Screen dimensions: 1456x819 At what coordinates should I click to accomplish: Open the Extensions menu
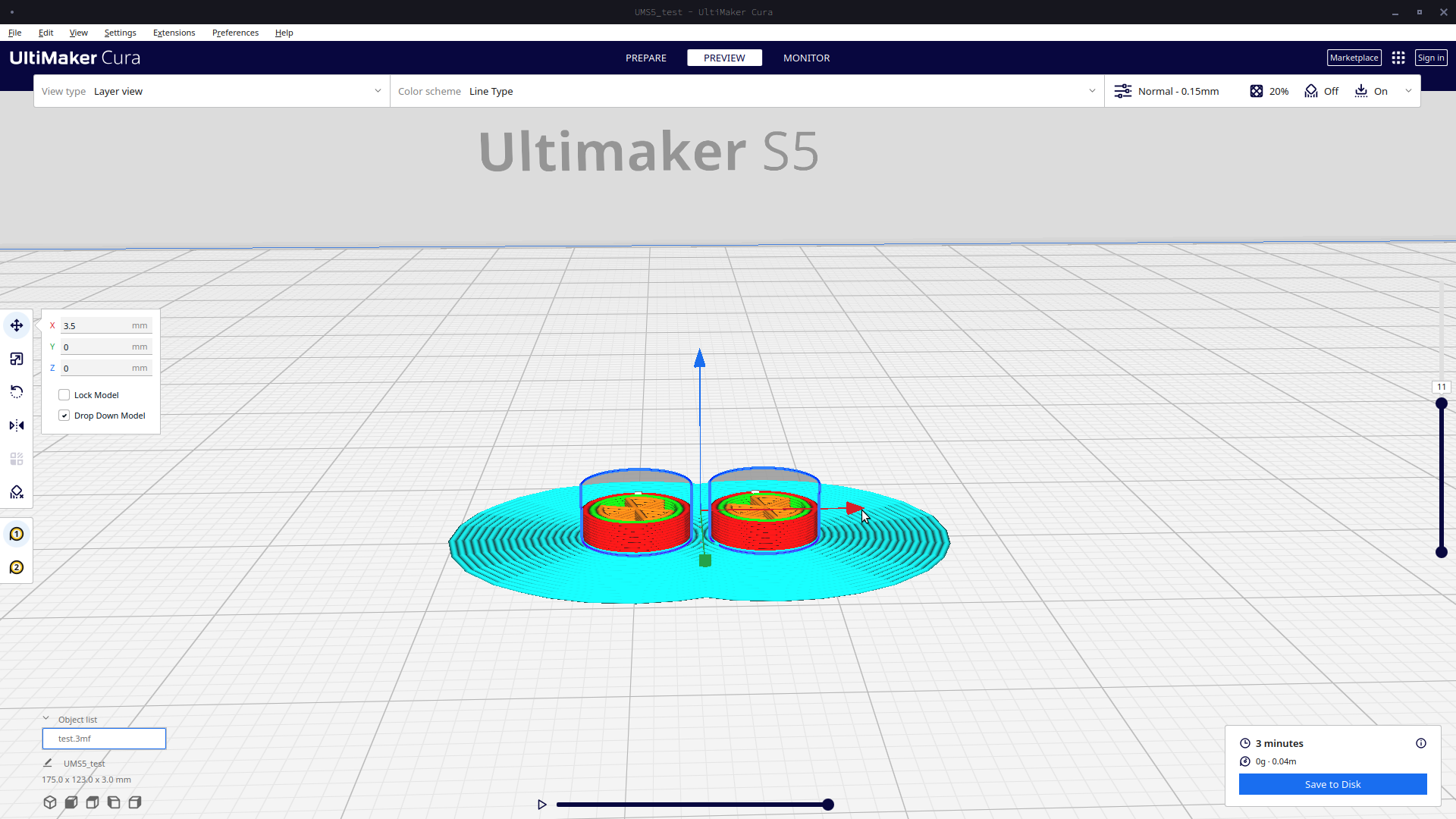pos(174,33)
